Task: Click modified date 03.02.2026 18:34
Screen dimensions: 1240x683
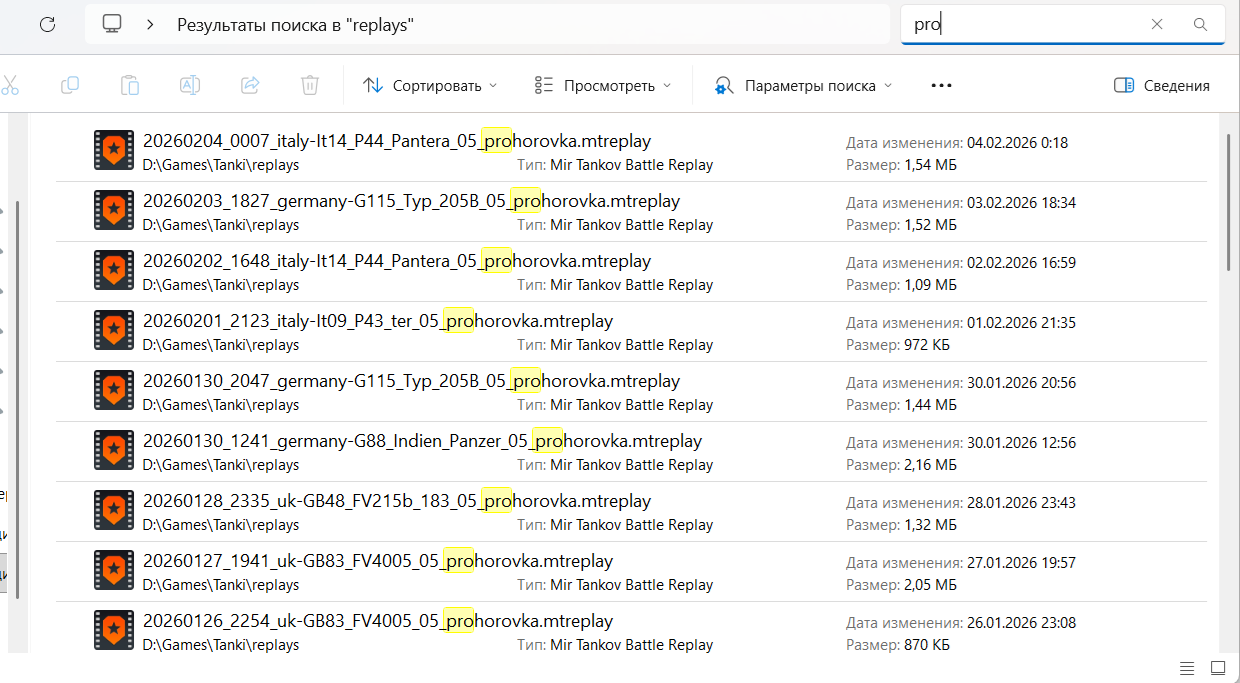Action: click(1022, 203)
